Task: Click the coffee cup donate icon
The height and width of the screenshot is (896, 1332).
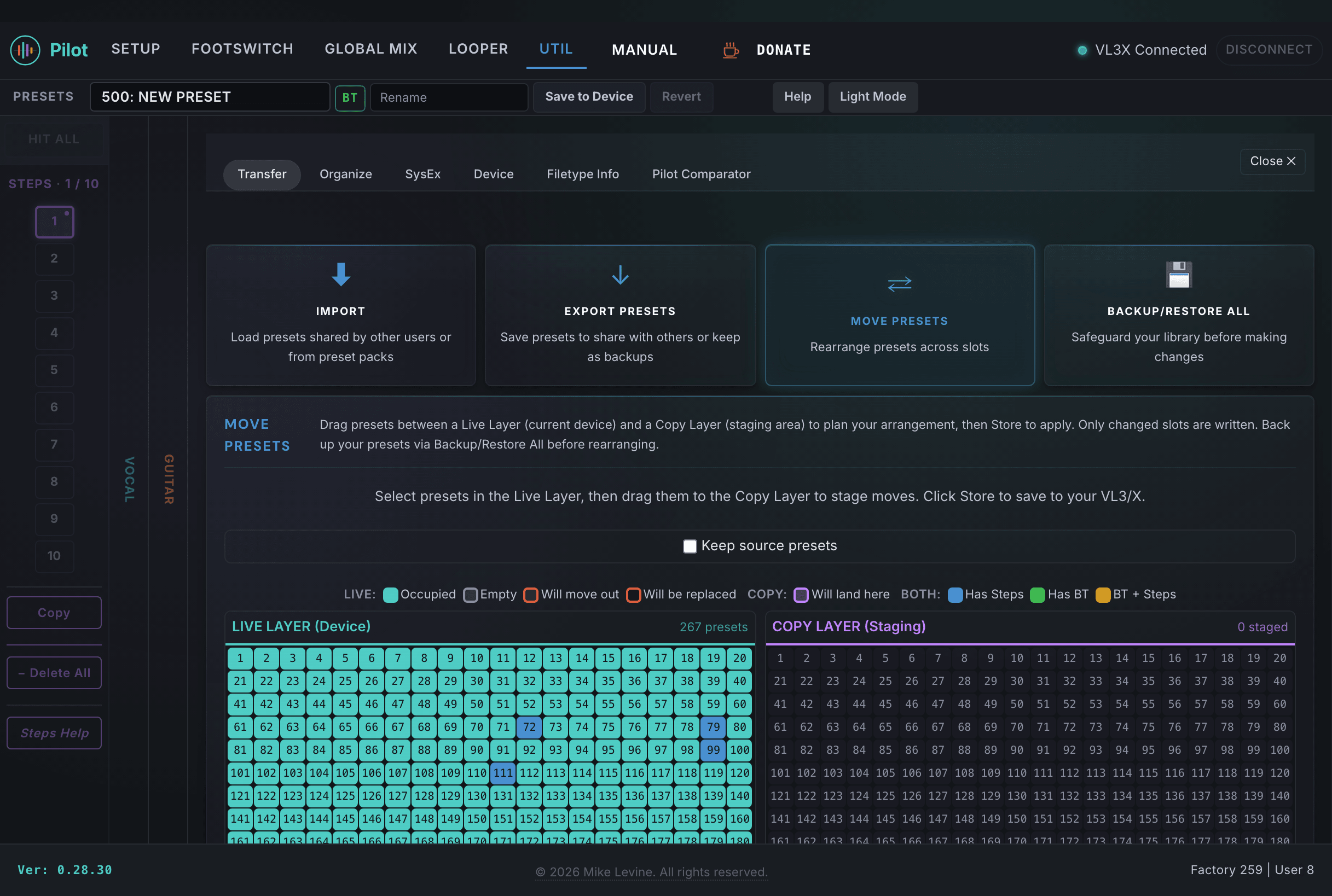Action: tap(730, 50)
